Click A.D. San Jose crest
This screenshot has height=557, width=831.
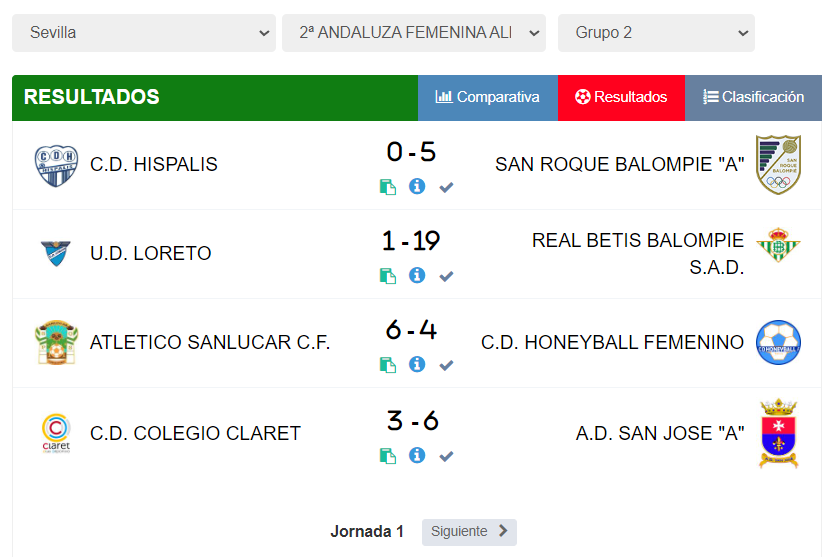[778, 434]
